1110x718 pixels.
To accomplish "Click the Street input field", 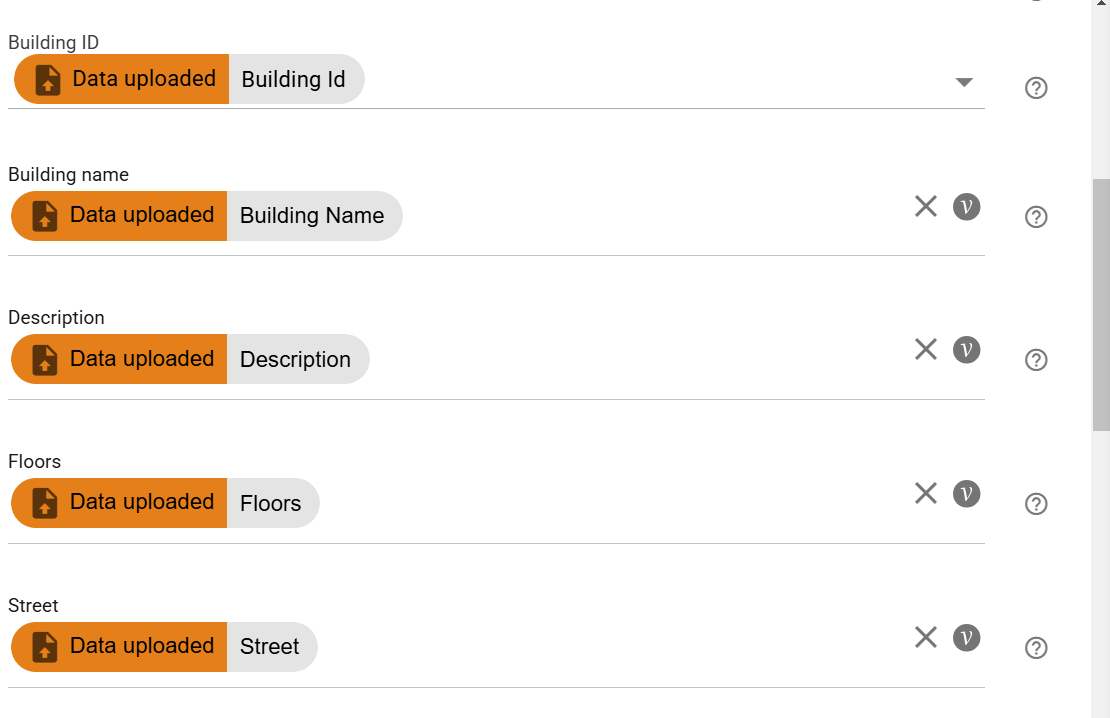I will point(600,647).
